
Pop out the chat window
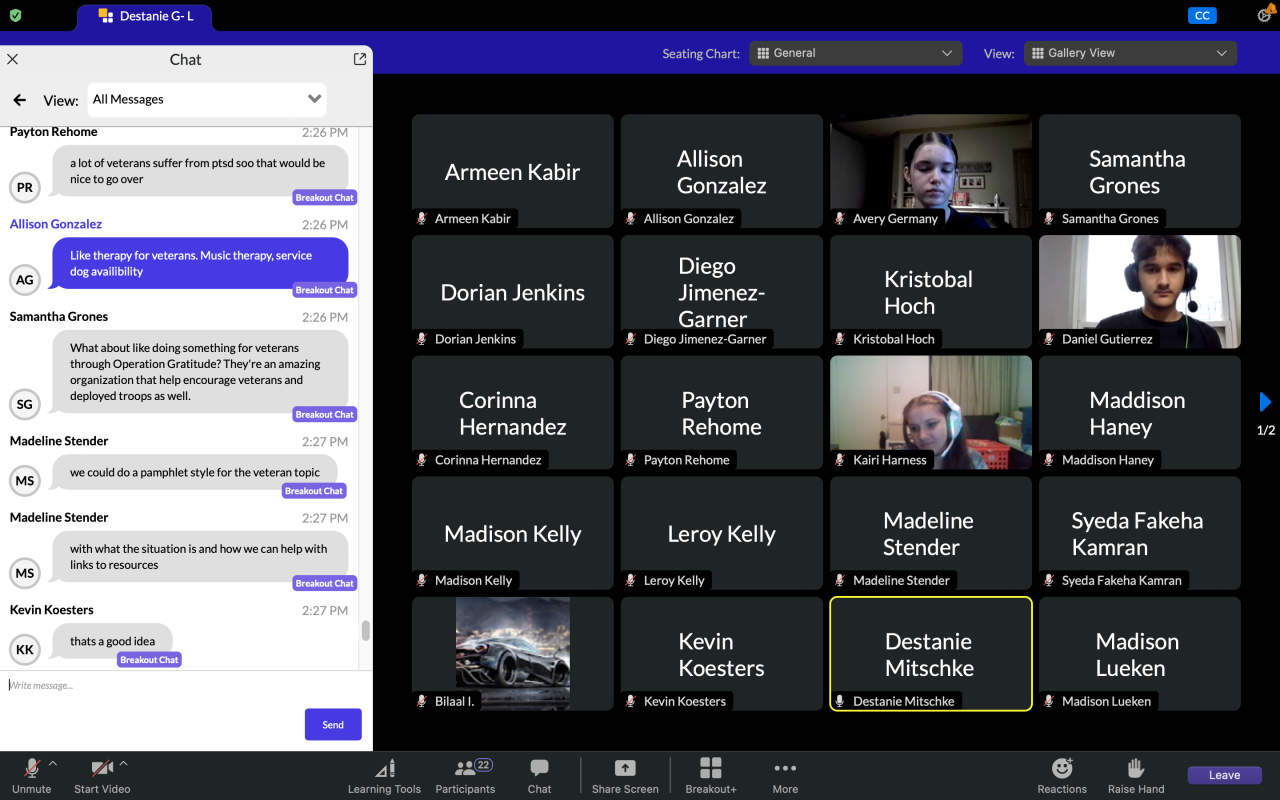click(360, 59)
